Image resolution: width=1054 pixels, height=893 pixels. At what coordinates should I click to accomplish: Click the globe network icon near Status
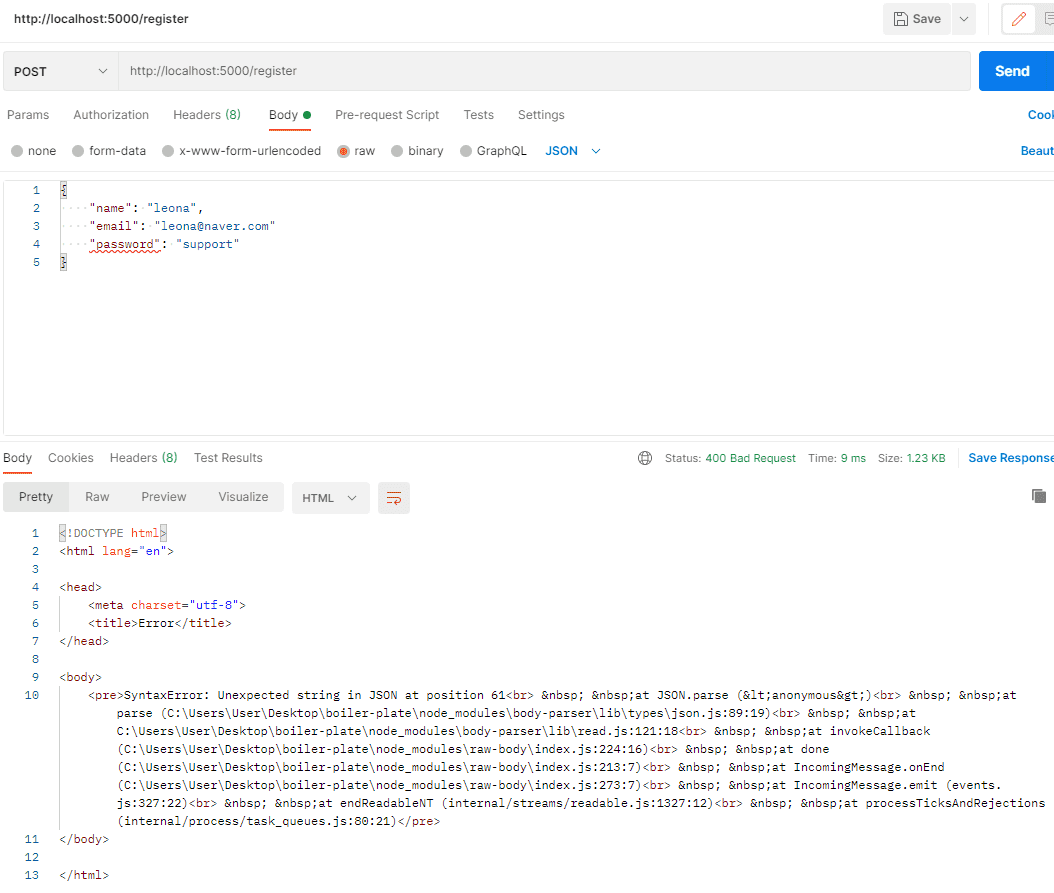[645, 458]
